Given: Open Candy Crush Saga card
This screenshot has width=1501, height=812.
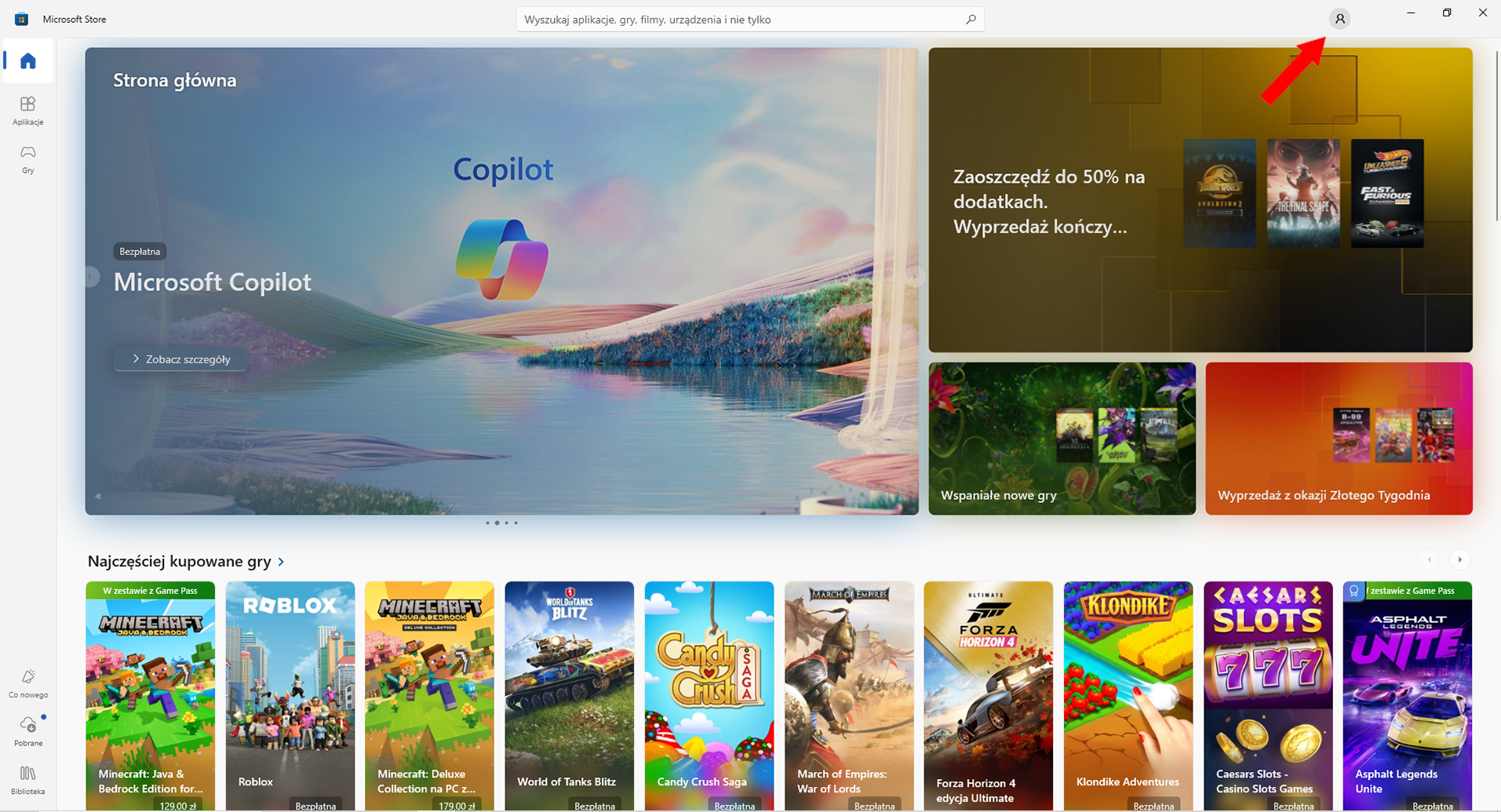Looking at the screenshot, I should [709, 697].
